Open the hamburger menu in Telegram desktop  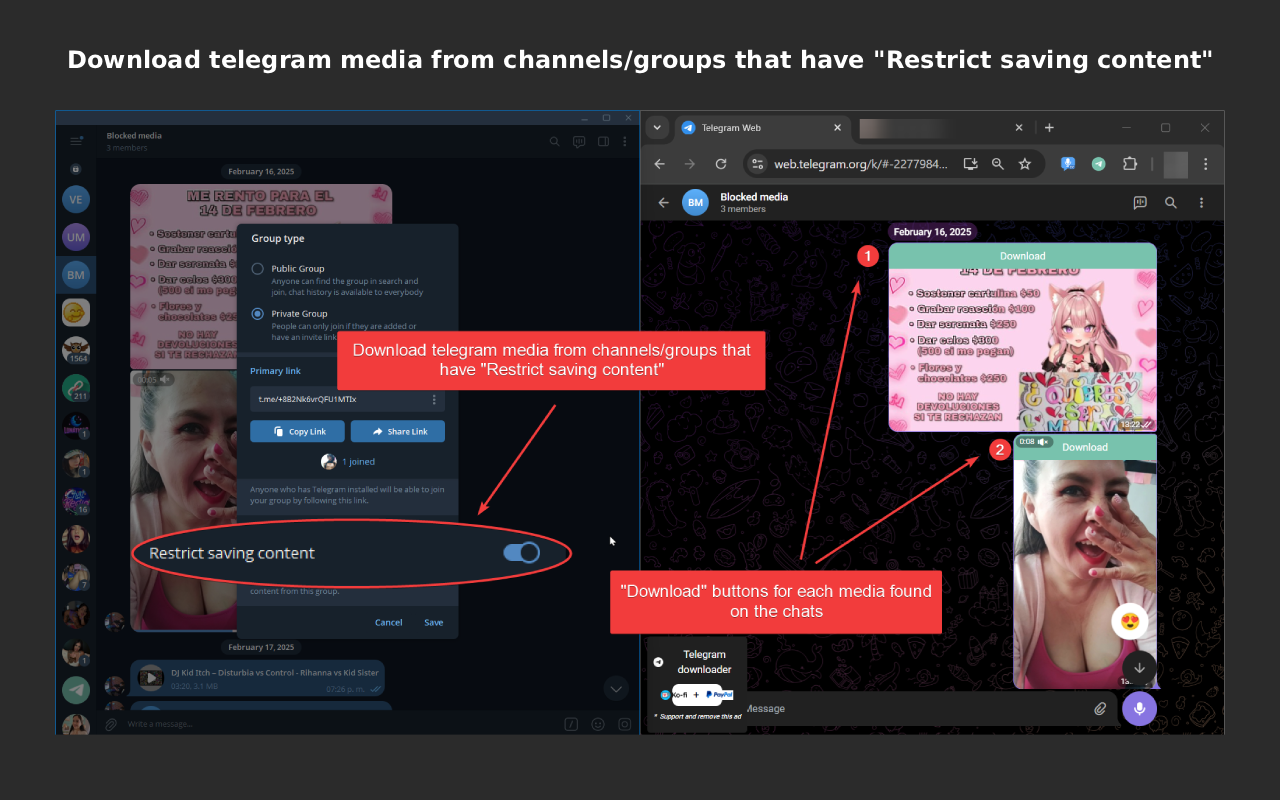[76, 140]
